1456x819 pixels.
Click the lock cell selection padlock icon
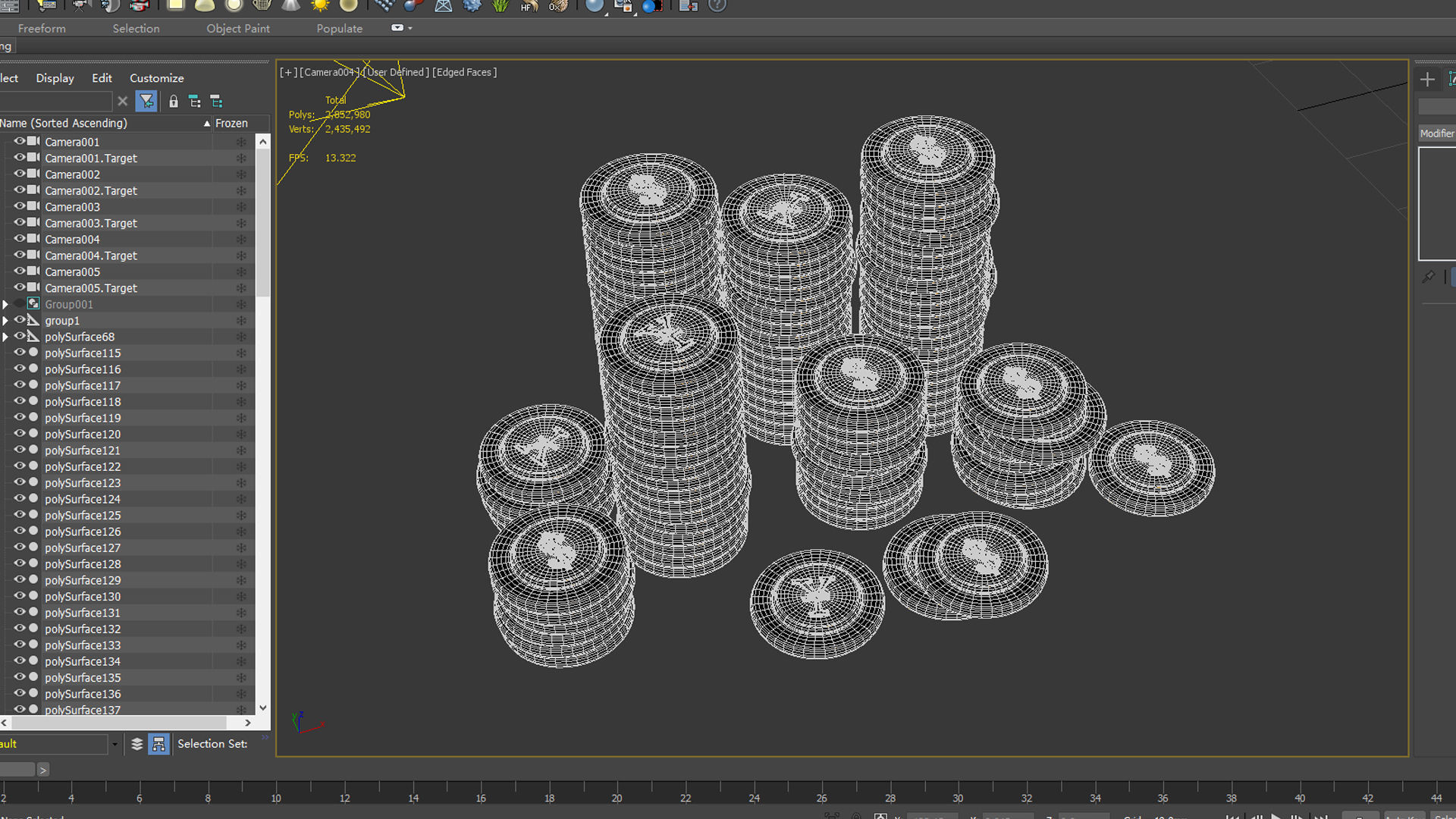[174, 101]
